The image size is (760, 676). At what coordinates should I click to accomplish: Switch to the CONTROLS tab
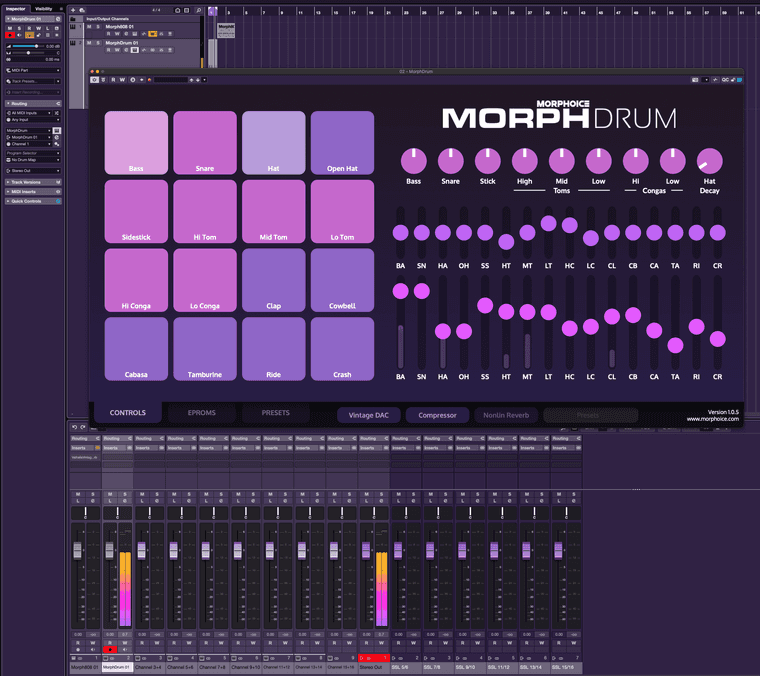pos(127,413)
